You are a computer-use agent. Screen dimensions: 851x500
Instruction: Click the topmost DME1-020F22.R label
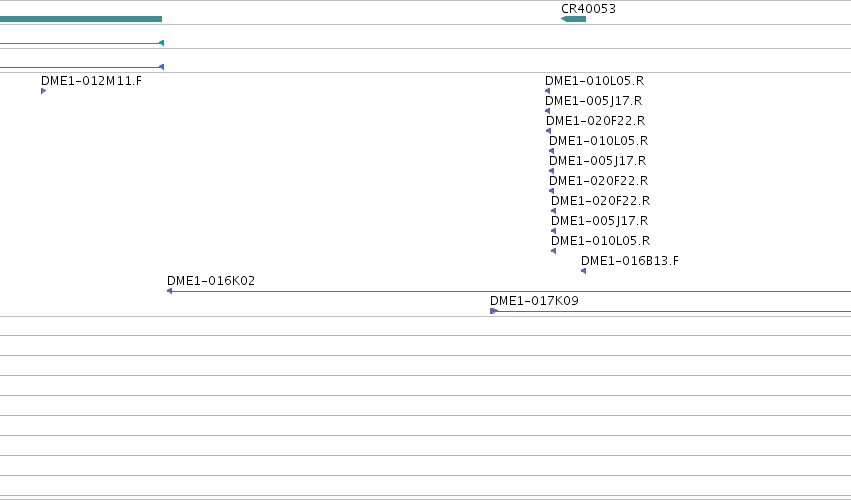point(595,121)
